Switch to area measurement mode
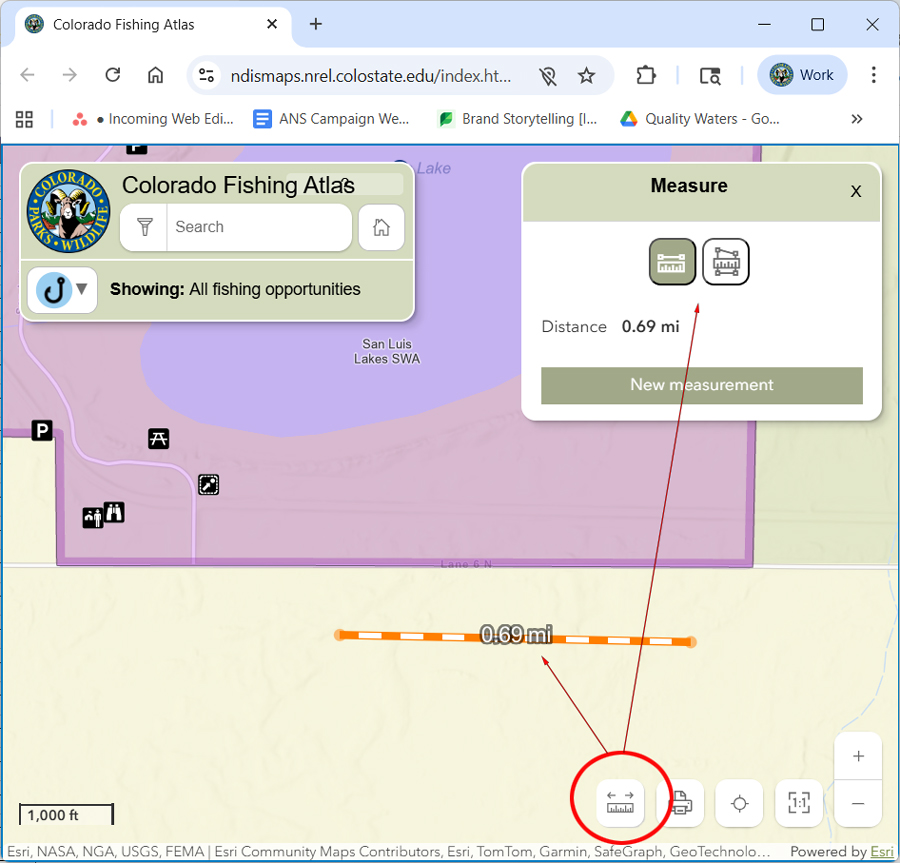The width and height of the screenshot is (900, 863). 725,262
